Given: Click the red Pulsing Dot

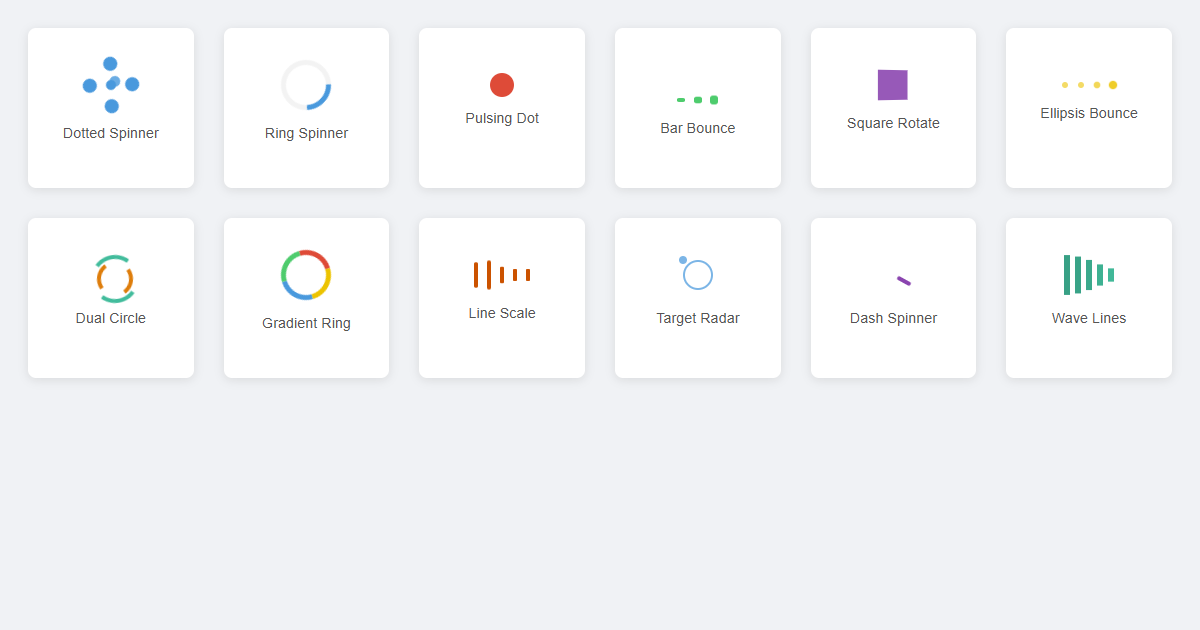Looking at the screenshot, I should coord(501,84).
